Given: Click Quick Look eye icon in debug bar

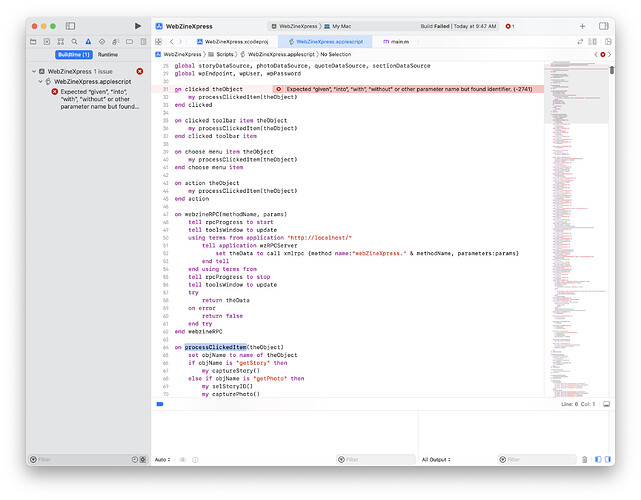Looking at the screenshot, I should pos(183,460).
